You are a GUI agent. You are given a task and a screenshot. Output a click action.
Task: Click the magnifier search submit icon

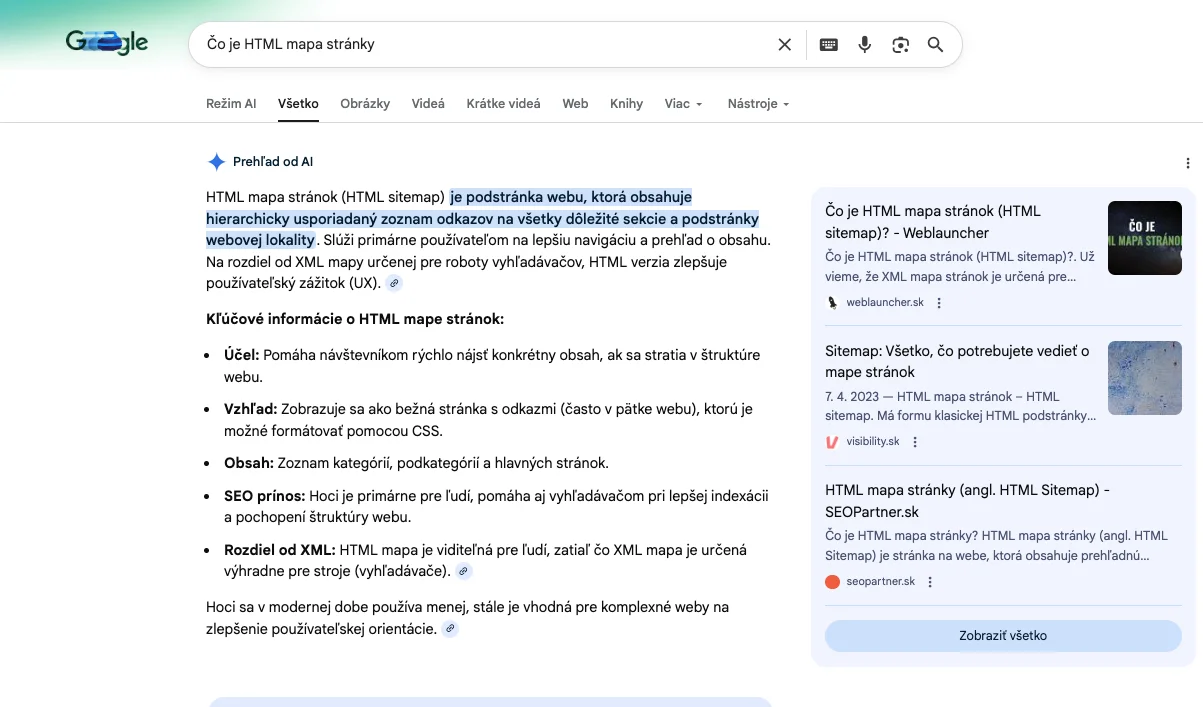coord(935,44)
